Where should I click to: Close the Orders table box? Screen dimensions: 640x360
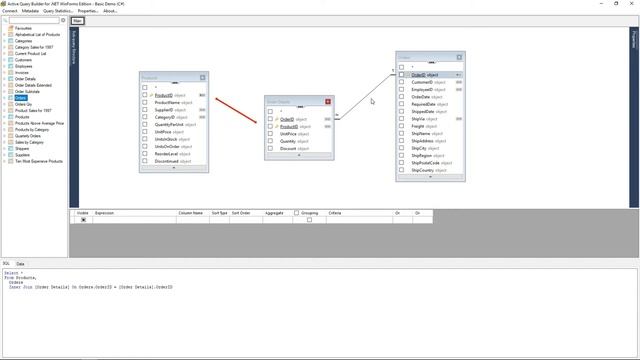pyautogui.click(x=459, y=57)
